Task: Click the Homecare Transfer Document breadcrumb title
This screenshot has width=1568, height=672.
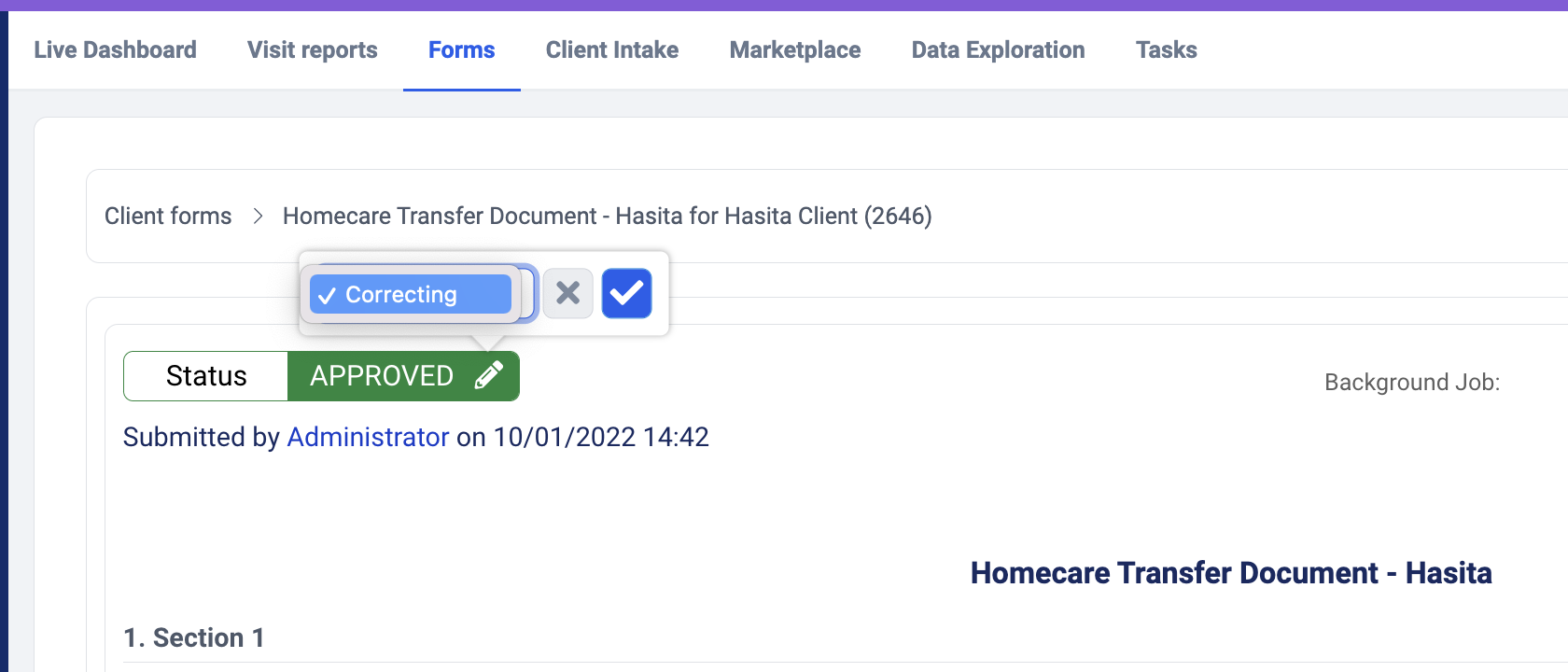Action: (607, 217)
